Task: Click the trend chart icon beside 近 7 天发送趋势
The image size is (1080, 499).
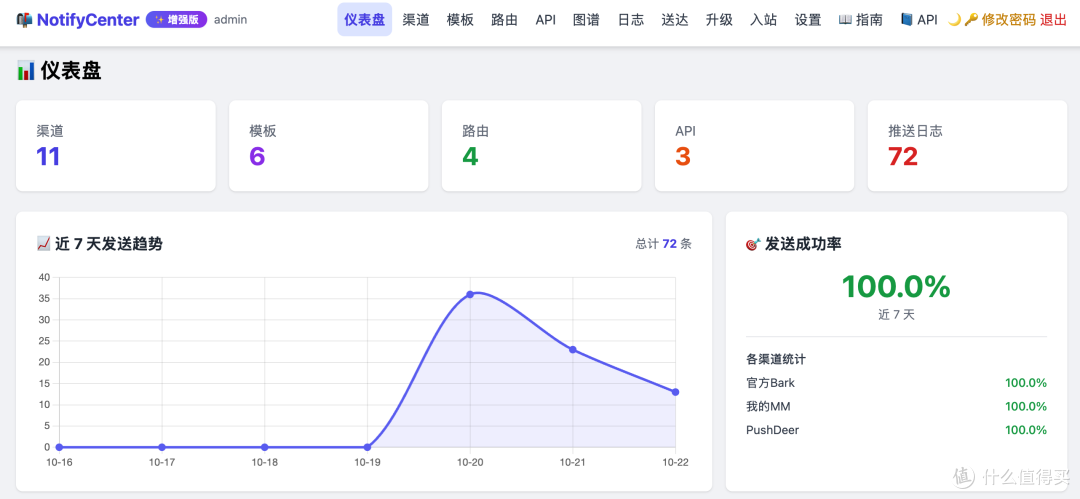Action: click(43, 243)
